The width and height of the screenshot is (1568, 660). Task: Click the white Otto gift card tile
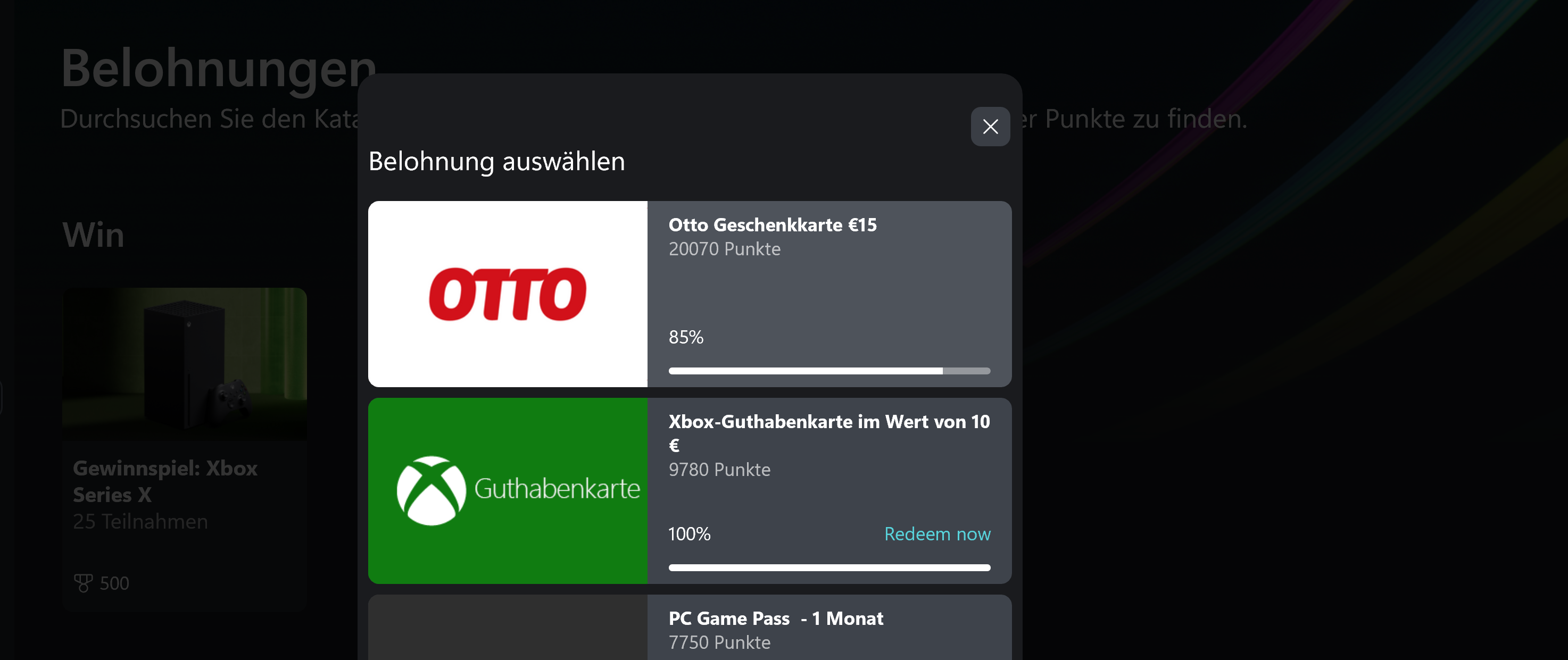point(507,295)
